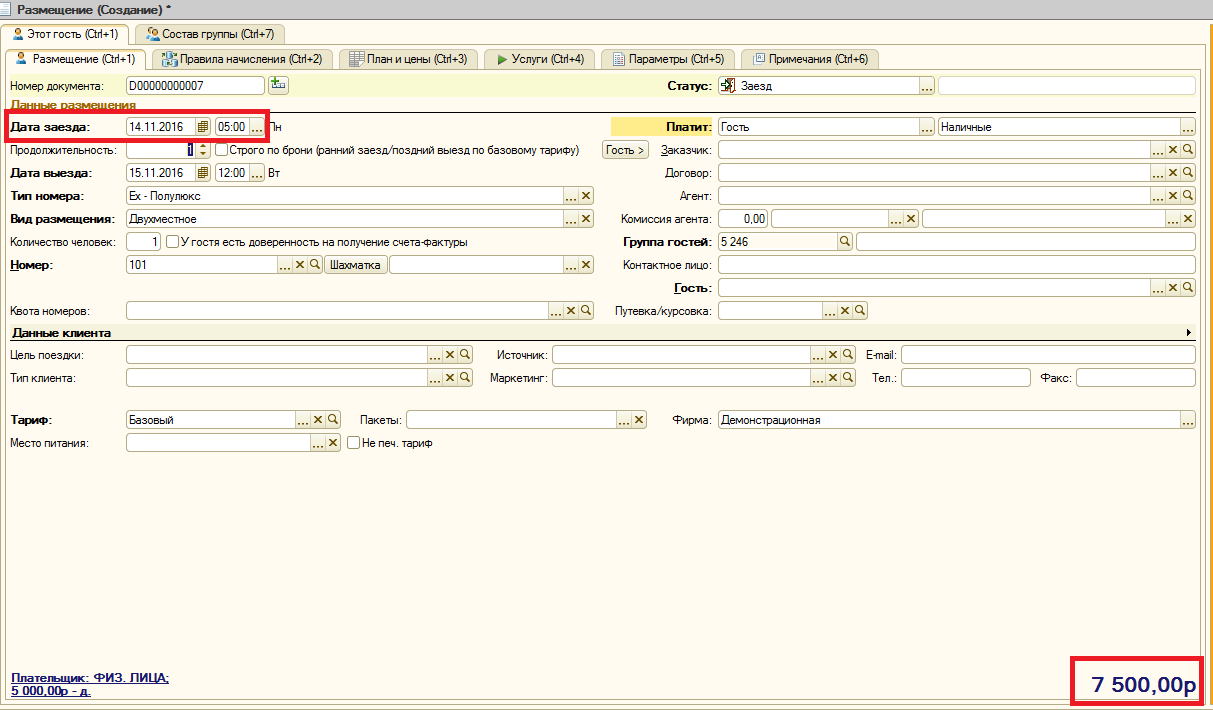Clear the Цель поездки field
This screenshot has height=710, width=1213.
click(450, 355)
